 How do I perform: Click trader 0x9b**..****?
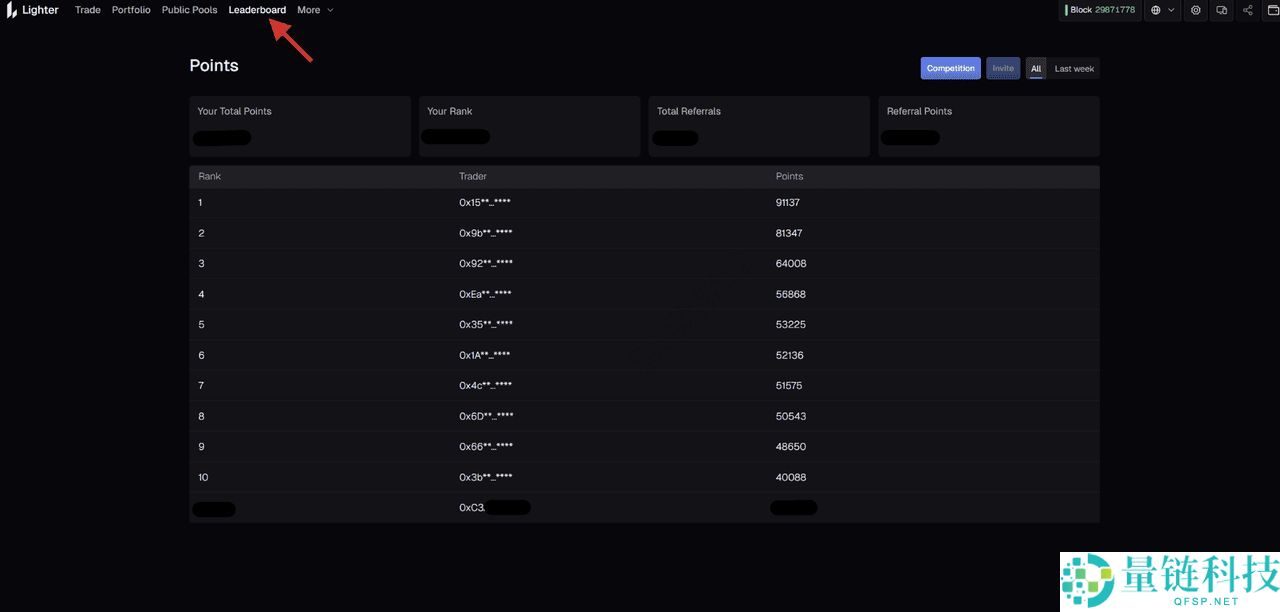click(486, 233)
